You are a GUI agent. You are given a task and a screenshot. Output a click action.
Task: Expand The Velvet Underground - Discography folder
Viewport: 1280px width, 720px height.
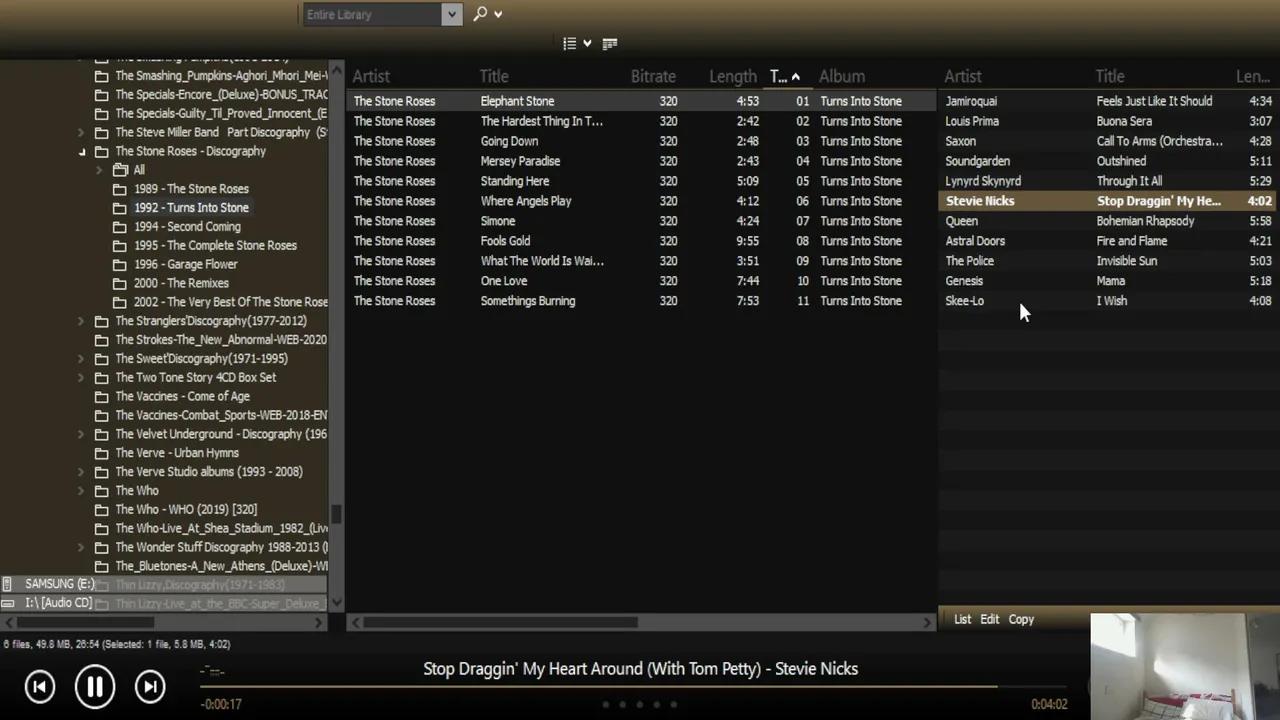point(81,434)
